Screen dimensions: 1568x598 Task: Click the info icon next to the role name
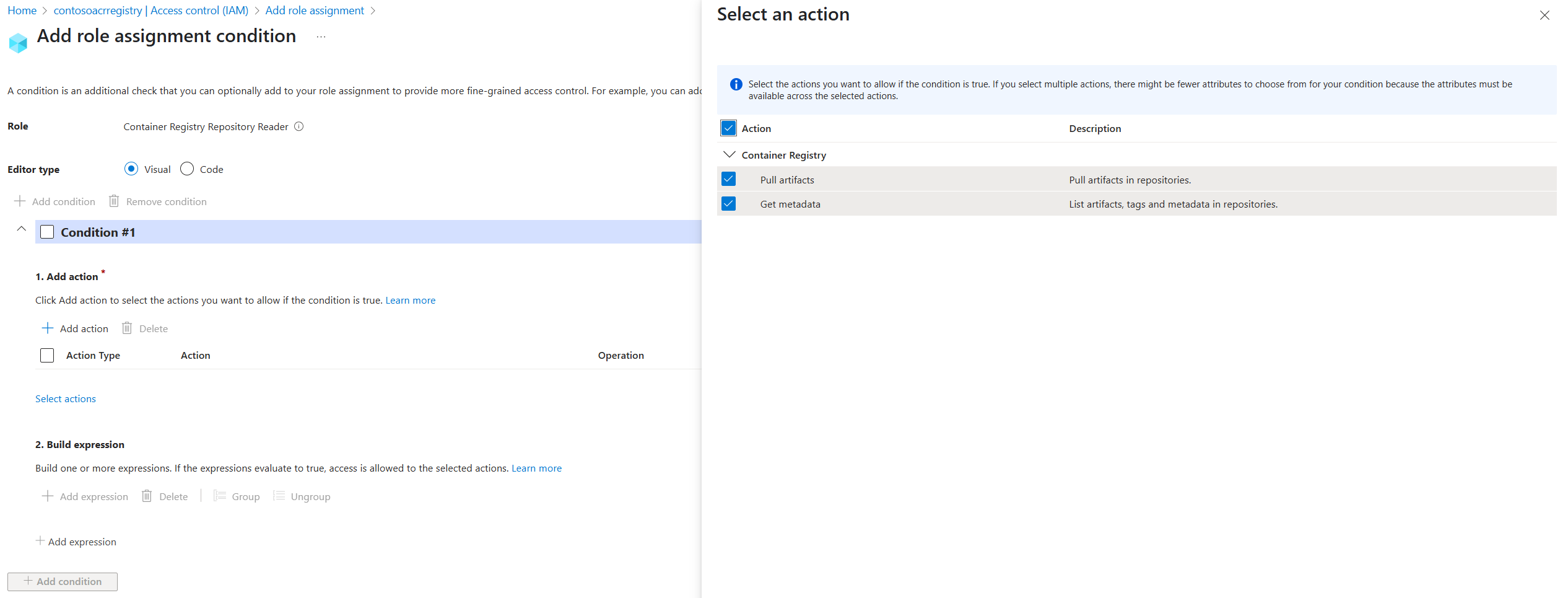pyautogui.click(x=298, y=126)
